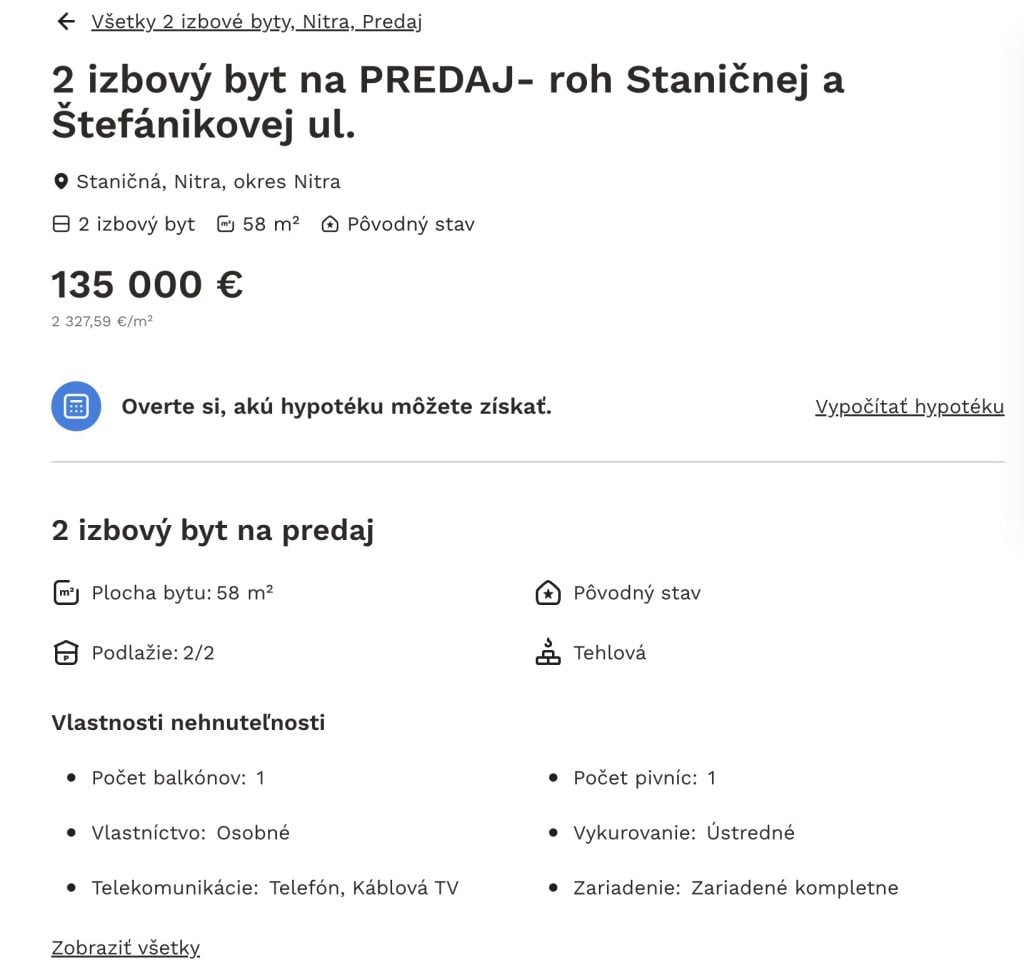Select the Vykurovanie Ústredné list entry
Image resolution: width=1024 pixels, height=975 pixels.
click(x=684, y=832)
